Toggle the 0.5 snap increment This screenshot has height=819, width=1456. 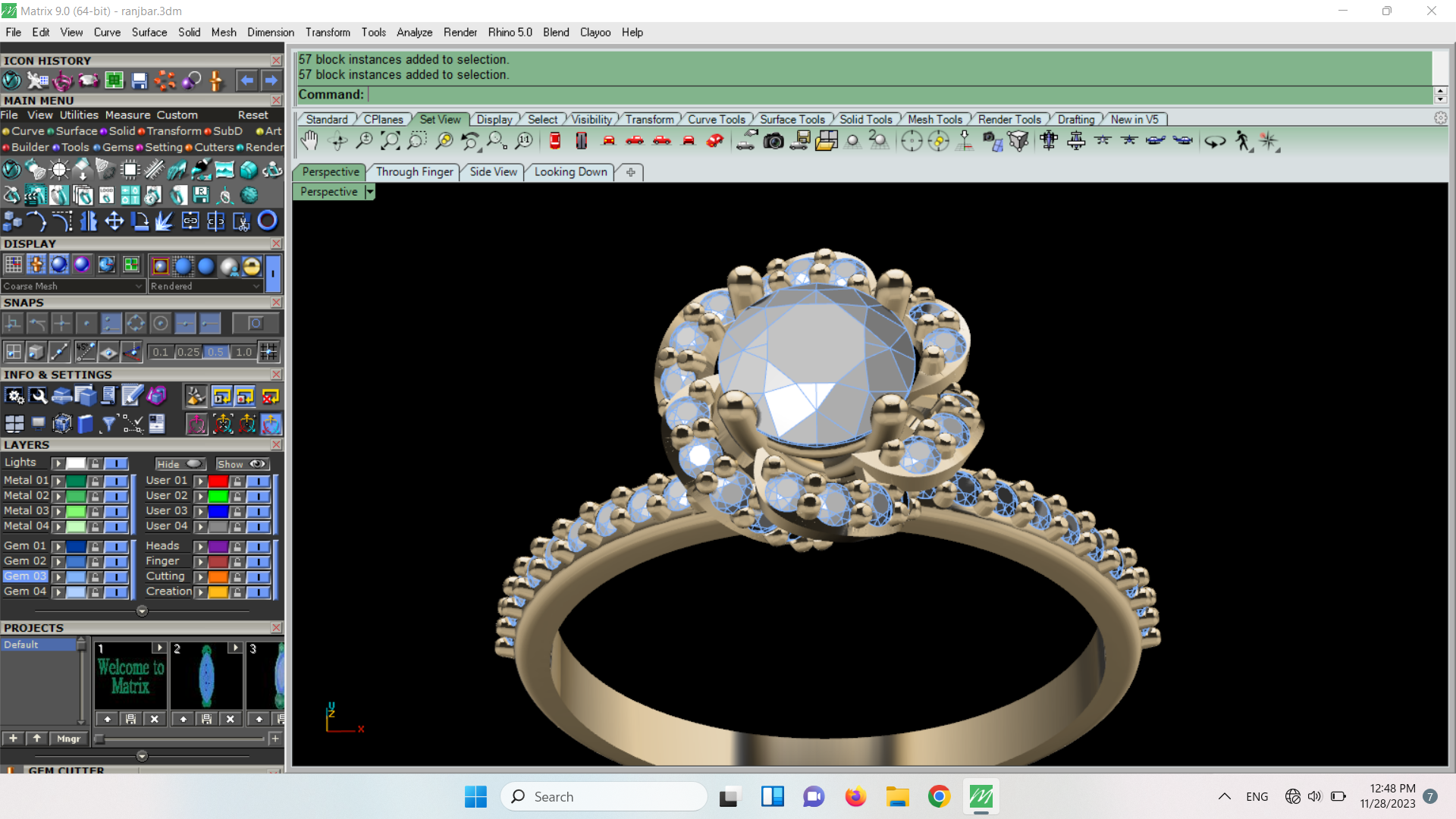(x=215, y=352)
